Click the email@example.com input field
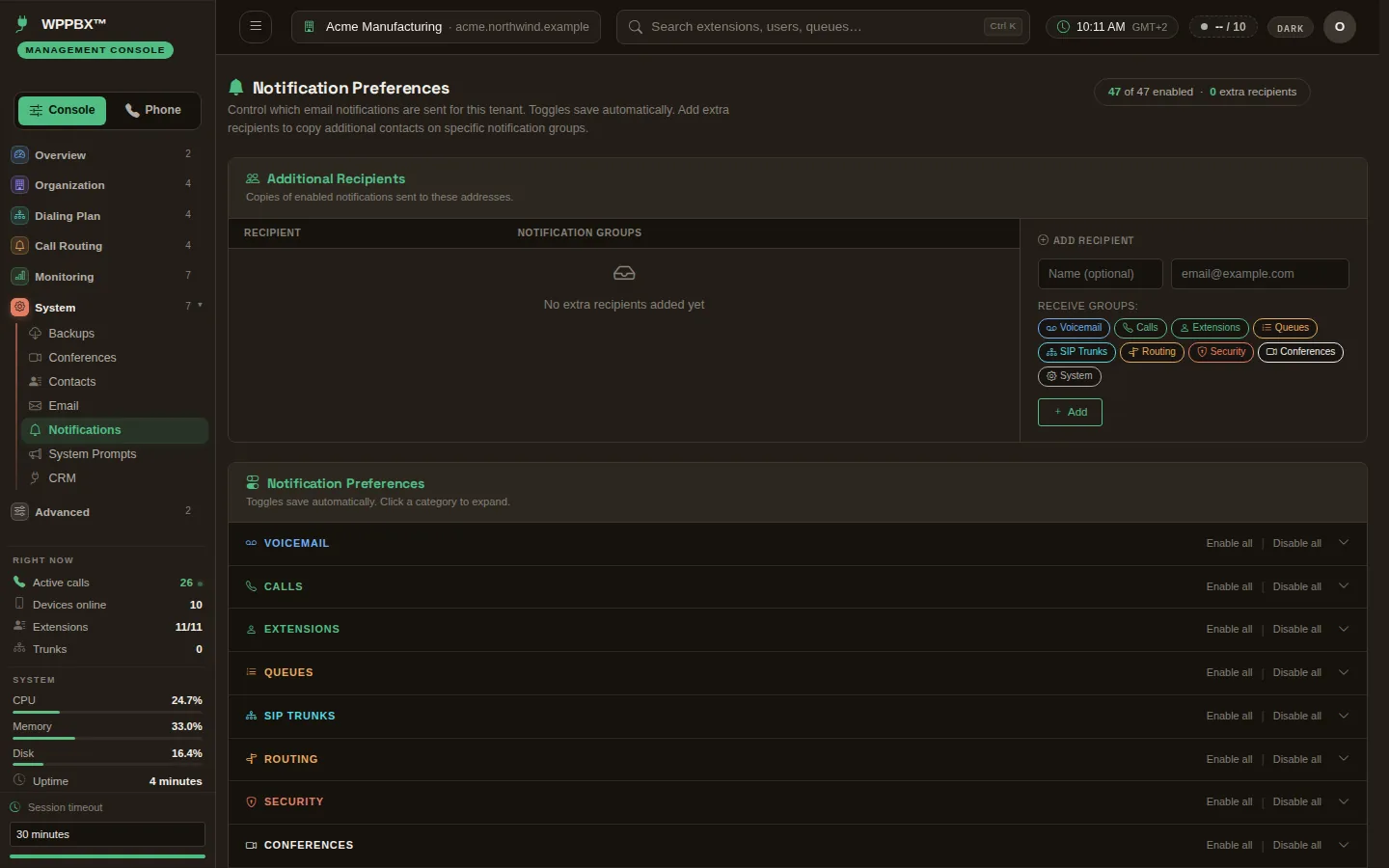1389x868 pixels. (1260, 274)
